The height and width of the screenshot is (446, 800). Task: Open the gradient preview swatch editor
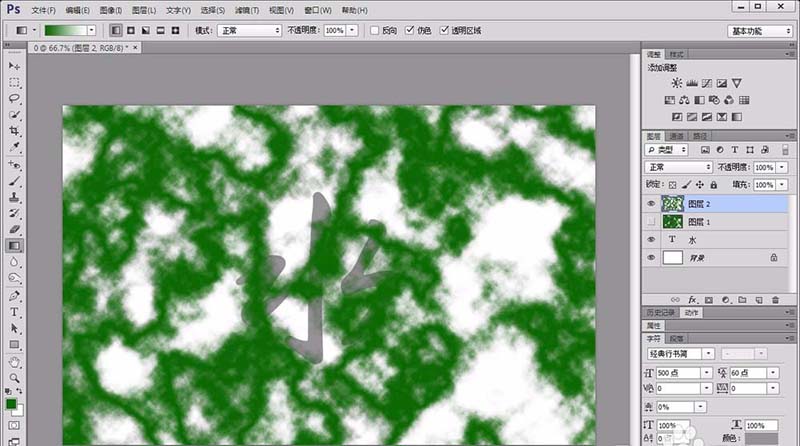point(65,31)
